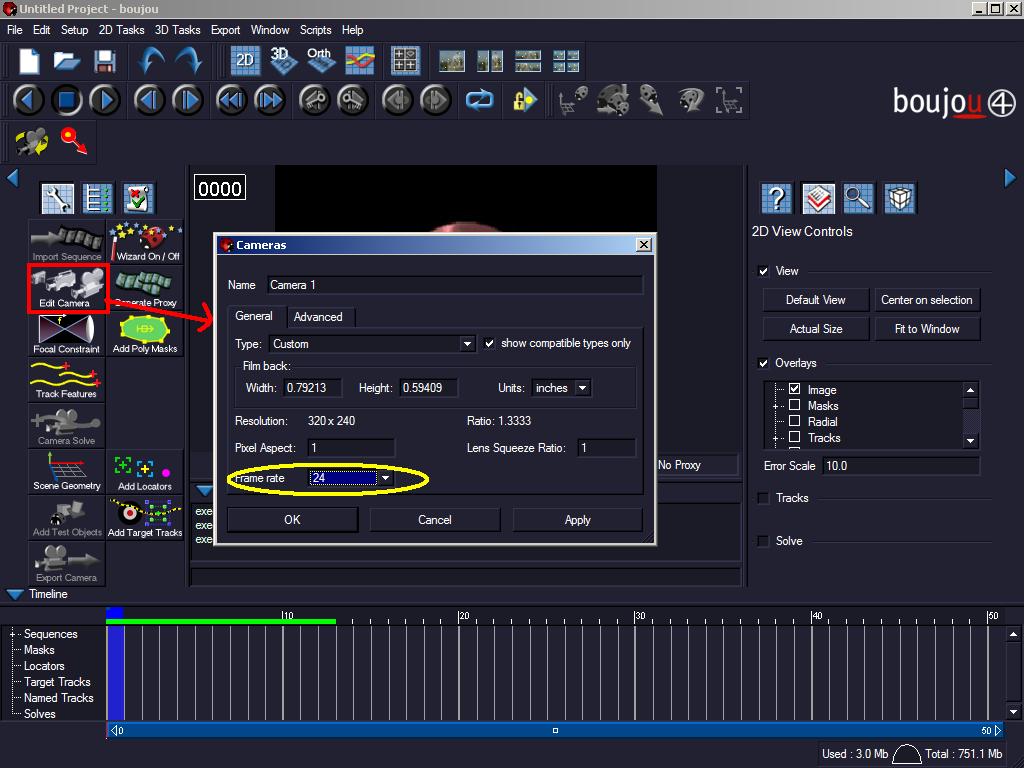
Task: Collapse right panel with the blue arrow
Action: pyautogui.click(x=1010, y=178)
